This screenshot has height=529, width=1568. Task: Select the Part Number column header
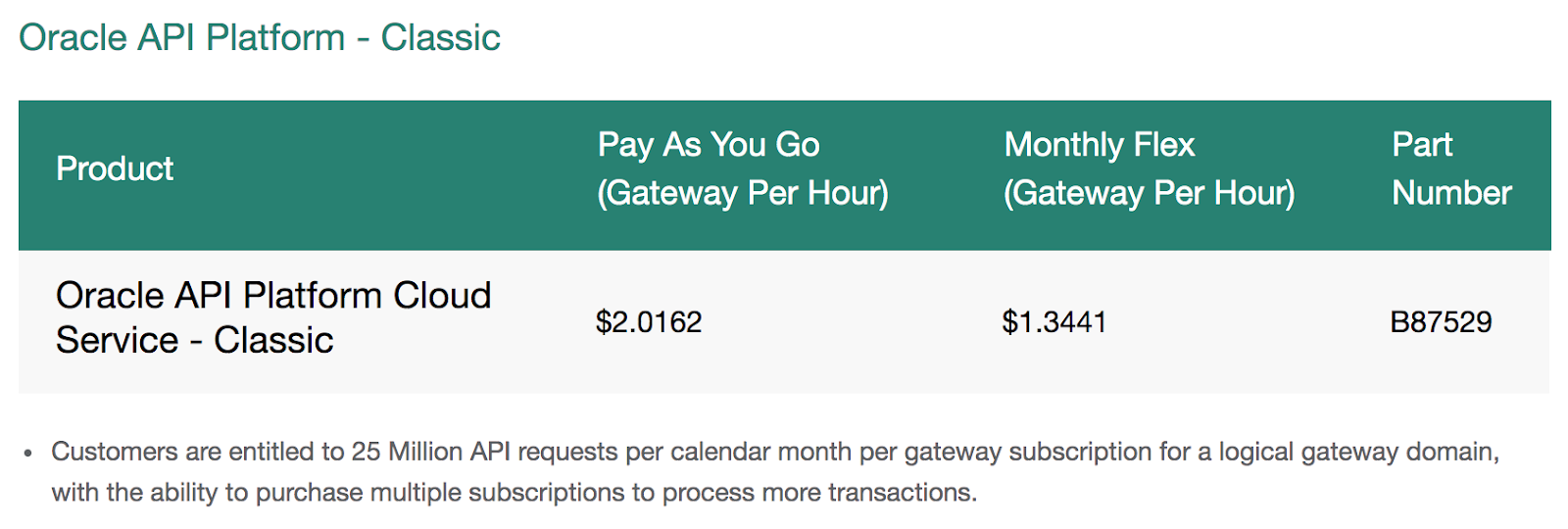tap(1451, 168)
